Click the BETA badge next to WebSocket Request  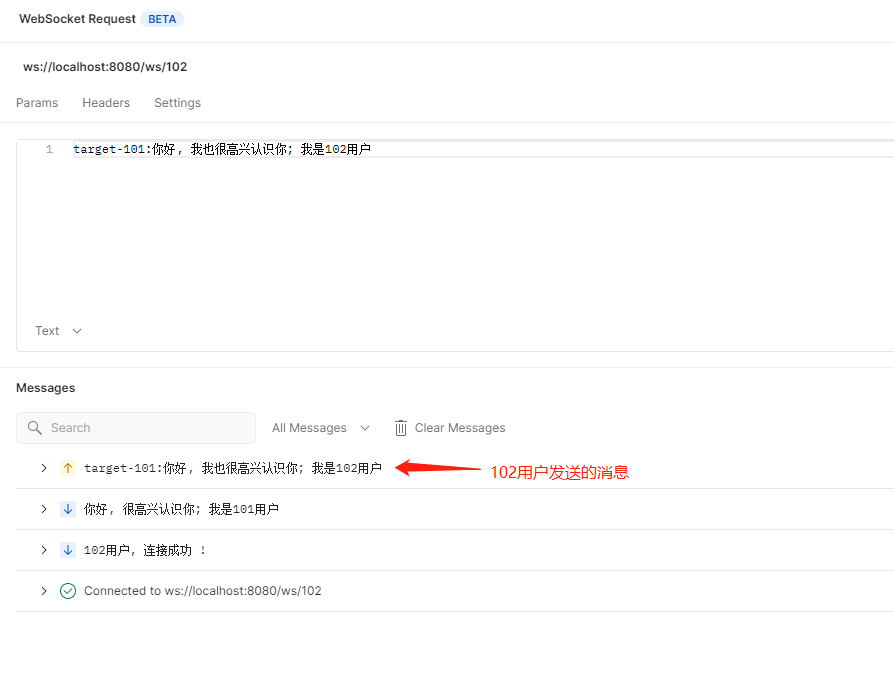click(162, 18)
